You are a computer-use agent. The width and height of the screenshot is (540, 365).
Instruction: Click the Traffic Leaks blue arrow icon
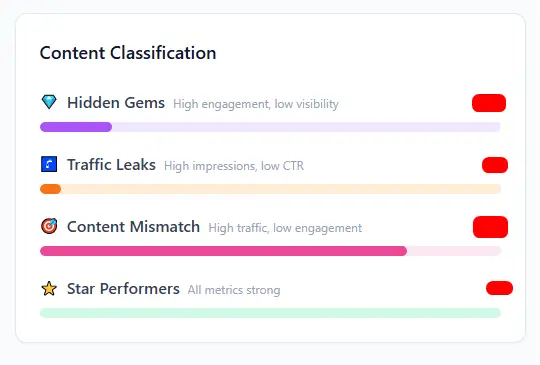pyautogui.click(x=49, y=164)
